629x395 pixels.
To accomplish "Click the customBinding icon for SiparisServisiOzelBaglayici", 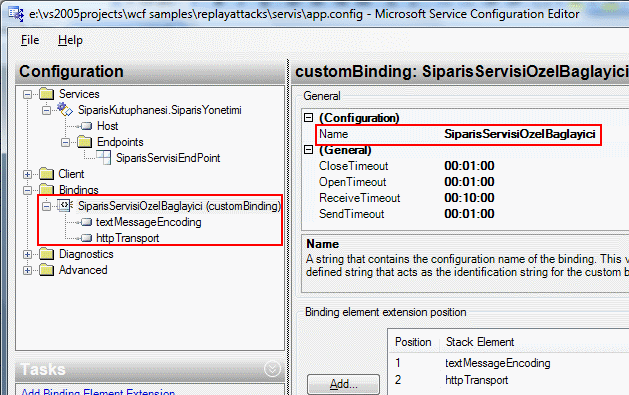I will tap(65, 206).
